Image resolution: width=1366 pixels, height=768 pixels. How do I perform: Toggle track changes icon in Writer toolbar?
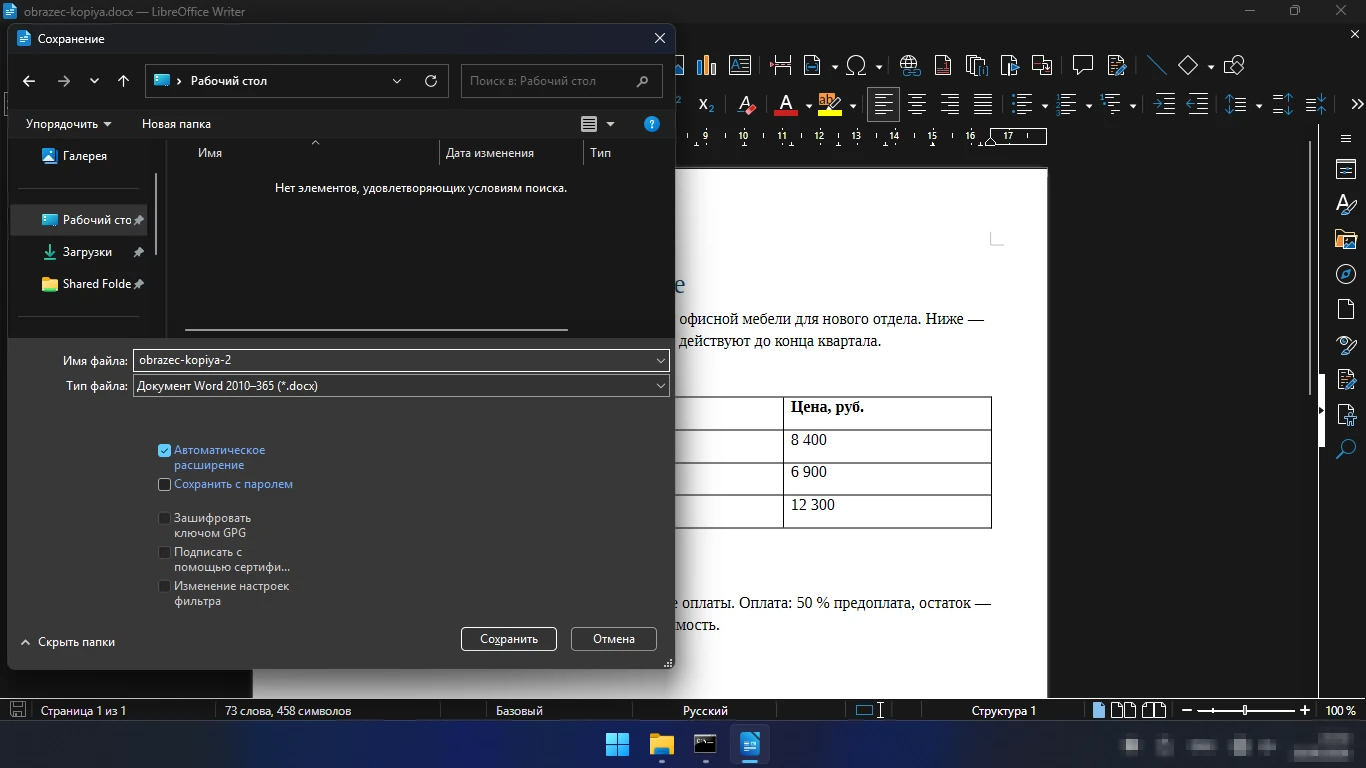tap(1116, 66)
